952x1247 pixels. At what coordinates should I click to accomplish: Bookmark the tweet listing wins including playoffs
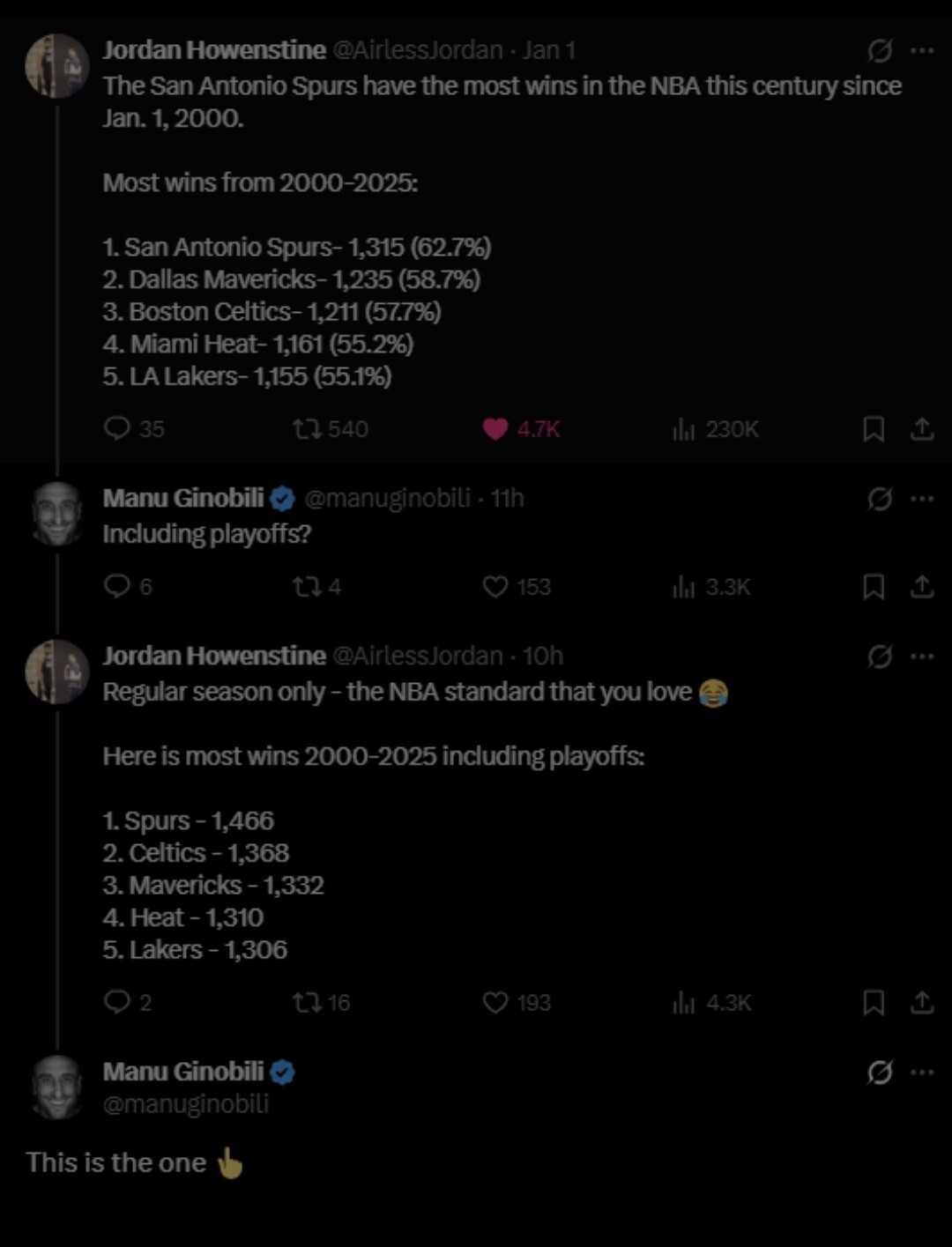point(873,1002)
